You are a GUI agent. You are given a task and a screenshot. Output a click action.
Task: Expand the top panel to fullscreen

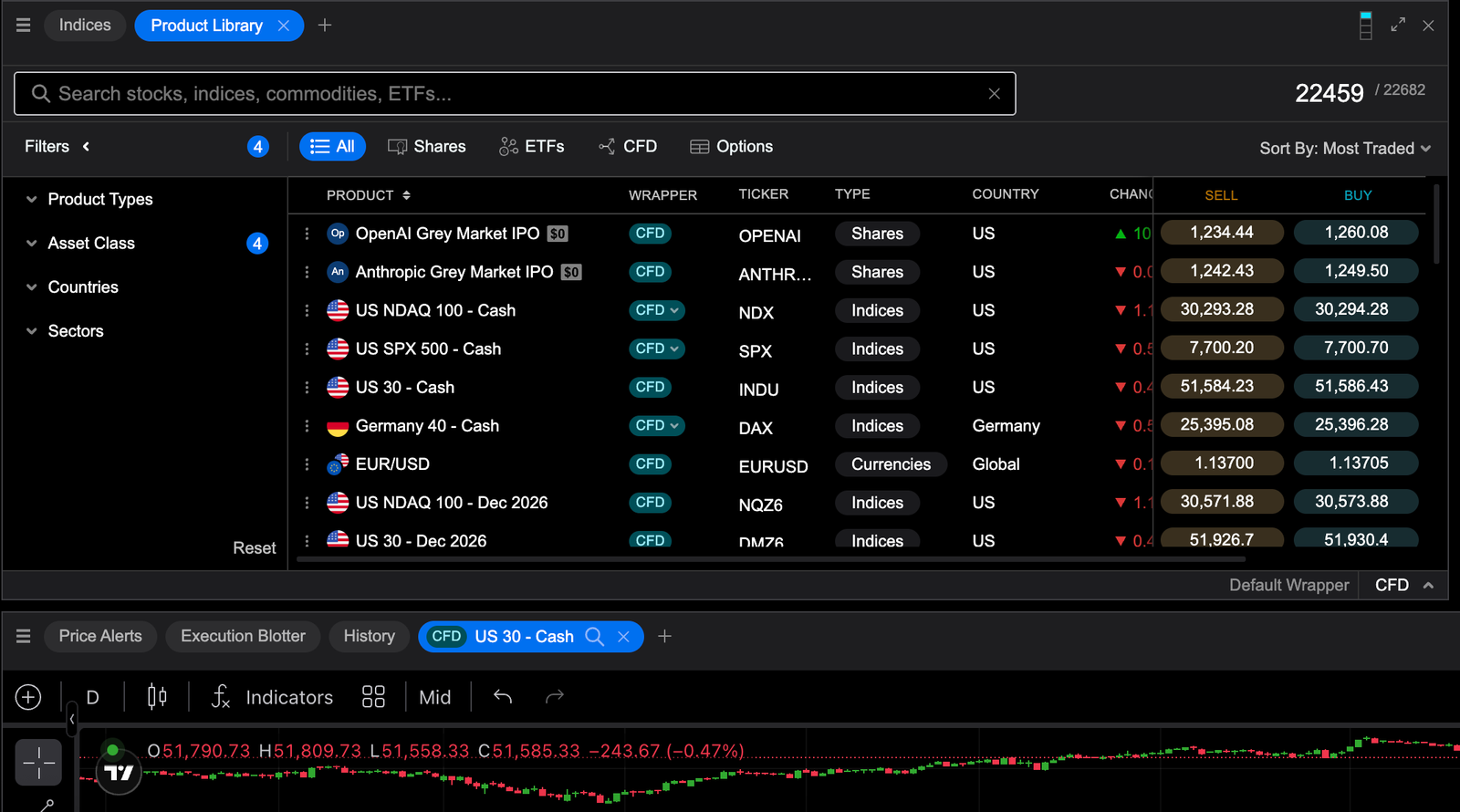[x=1398, y=25]
